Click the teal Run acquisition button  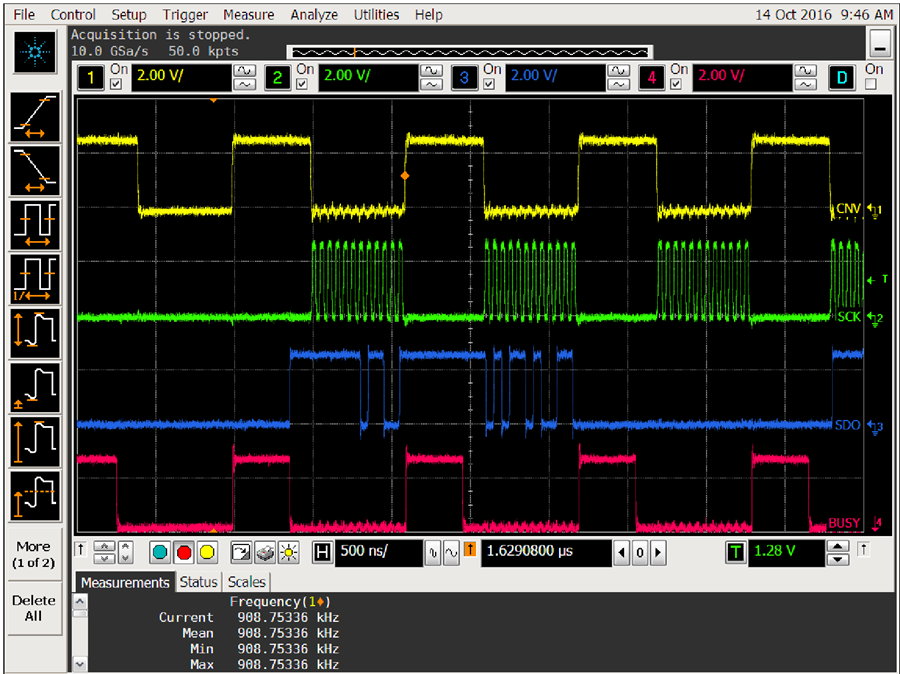[x=160, y=553]
